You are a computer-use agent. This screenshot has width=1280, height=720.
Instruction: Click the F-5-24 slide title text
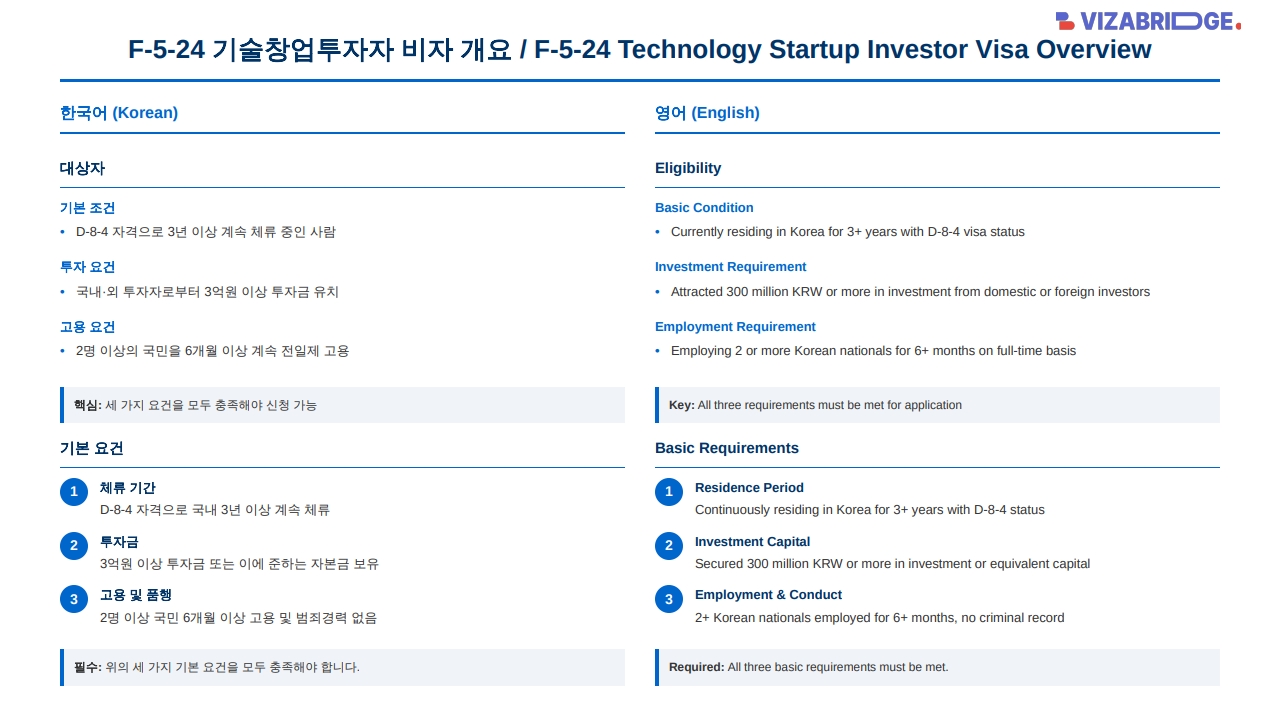click(x=640, y=49)
